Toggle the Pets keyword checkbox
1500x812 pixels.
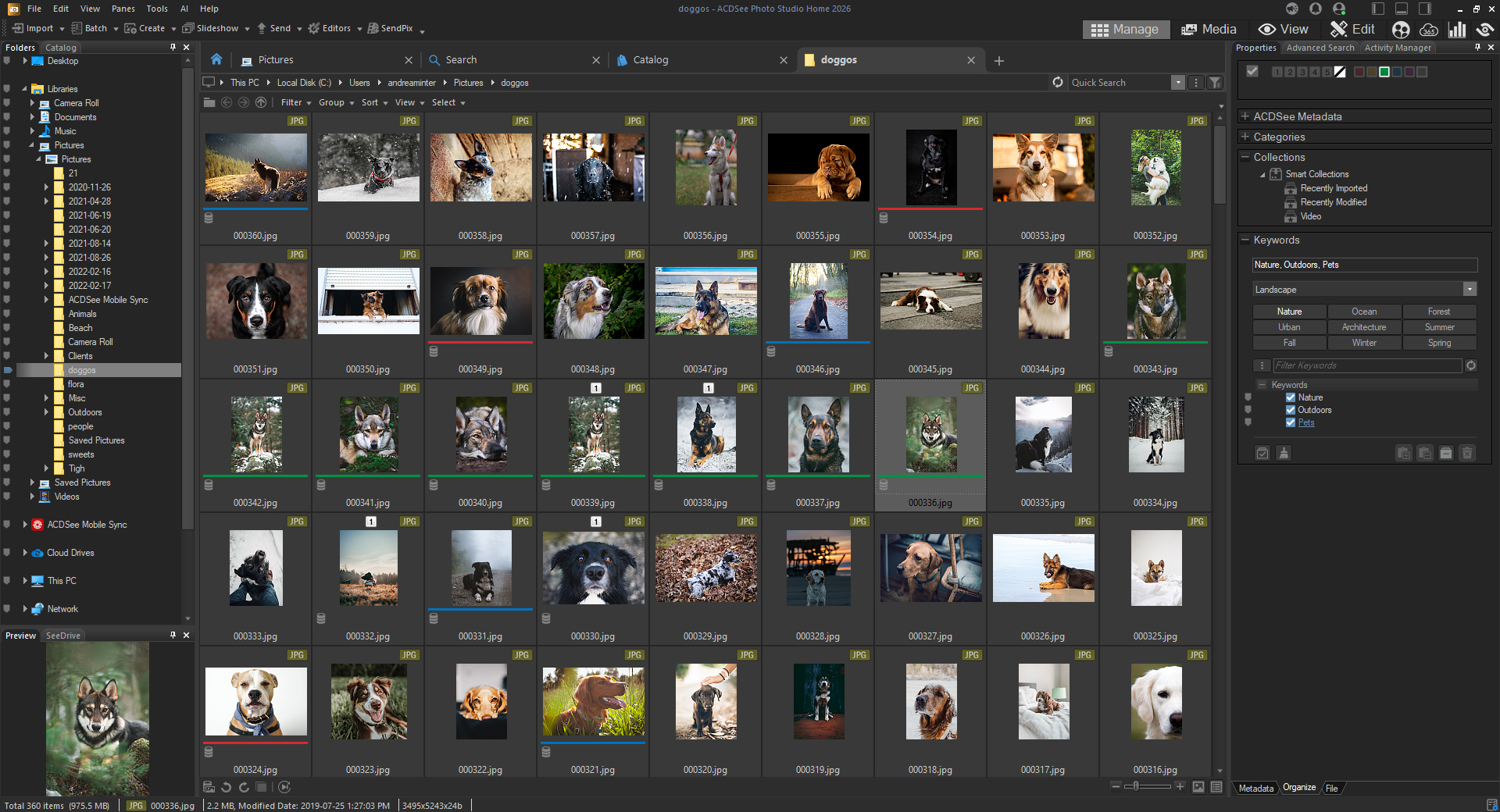1291,422
